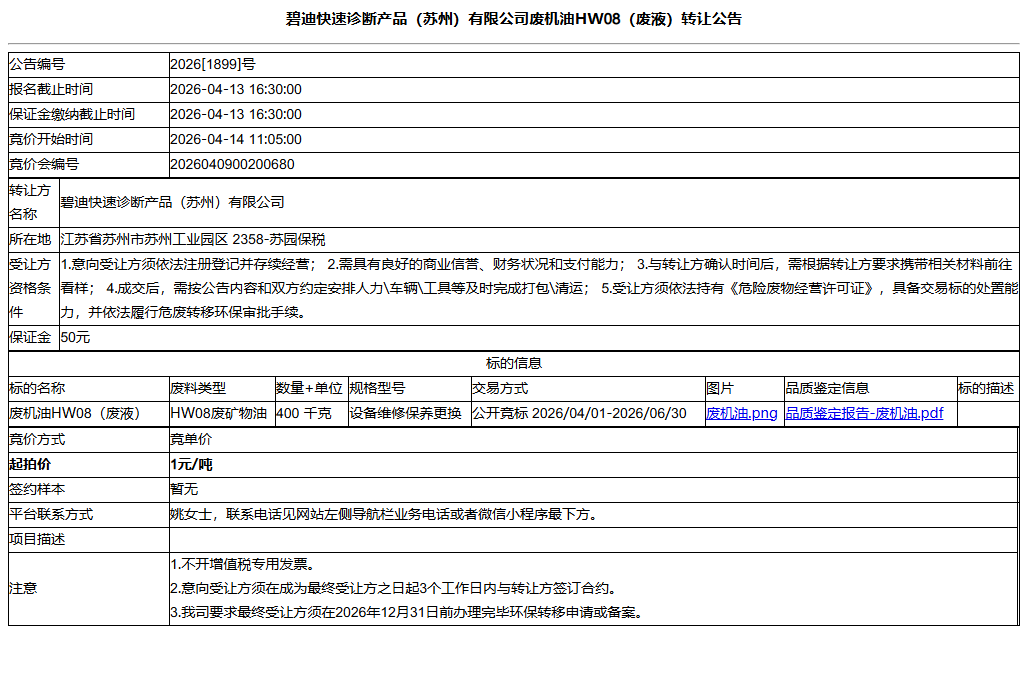The image size is (1028, 693).
Task: Click the 转让方名称 label cell
Action: pos(33,203)
